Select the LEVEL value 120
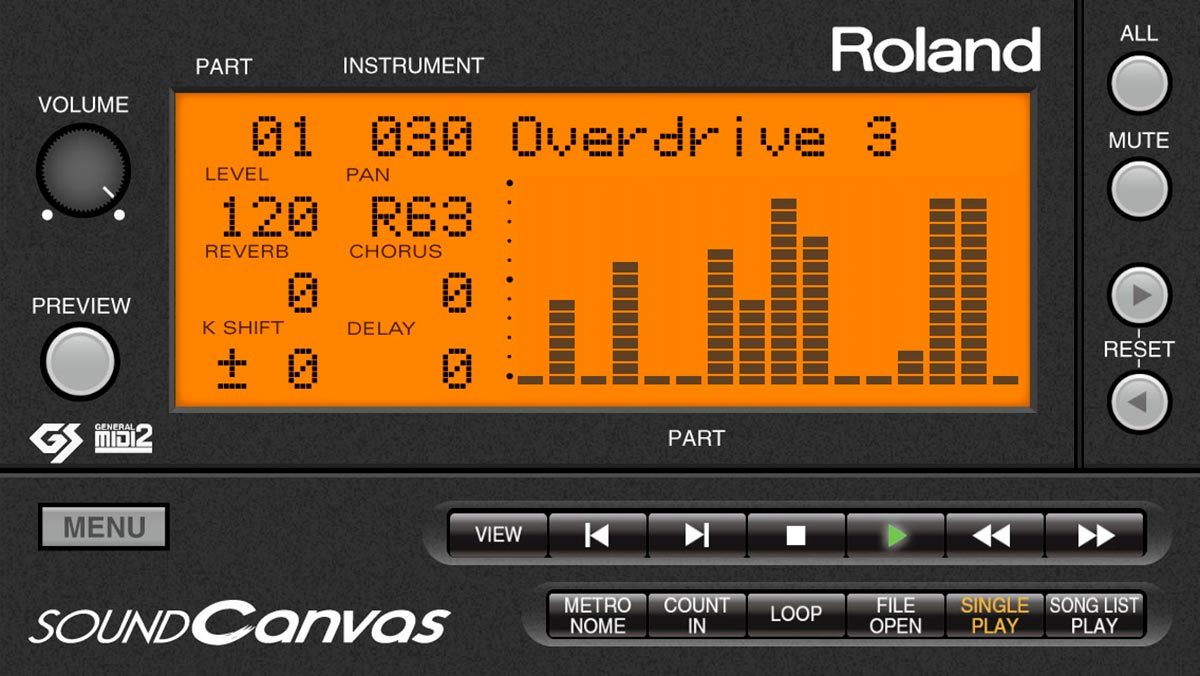The height and width of the screenshot is (676, 1200). click(x=268, y=215)
